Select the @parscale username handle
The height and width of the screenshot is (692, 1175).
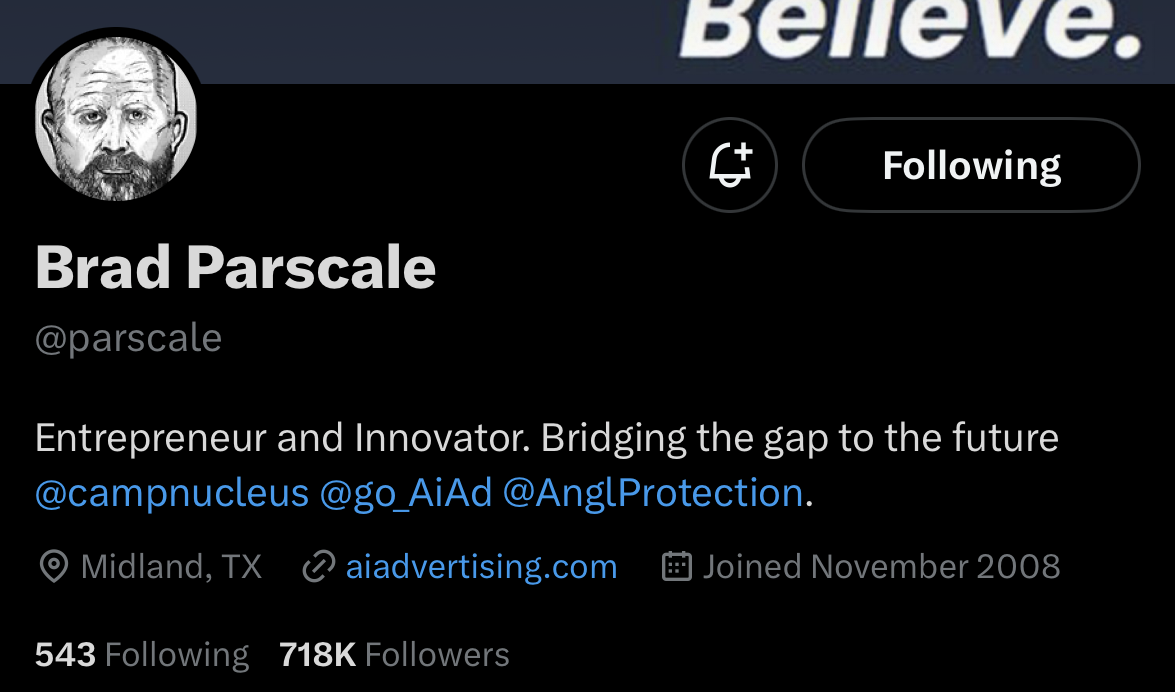pyautogui.click(x=129, y=338)
